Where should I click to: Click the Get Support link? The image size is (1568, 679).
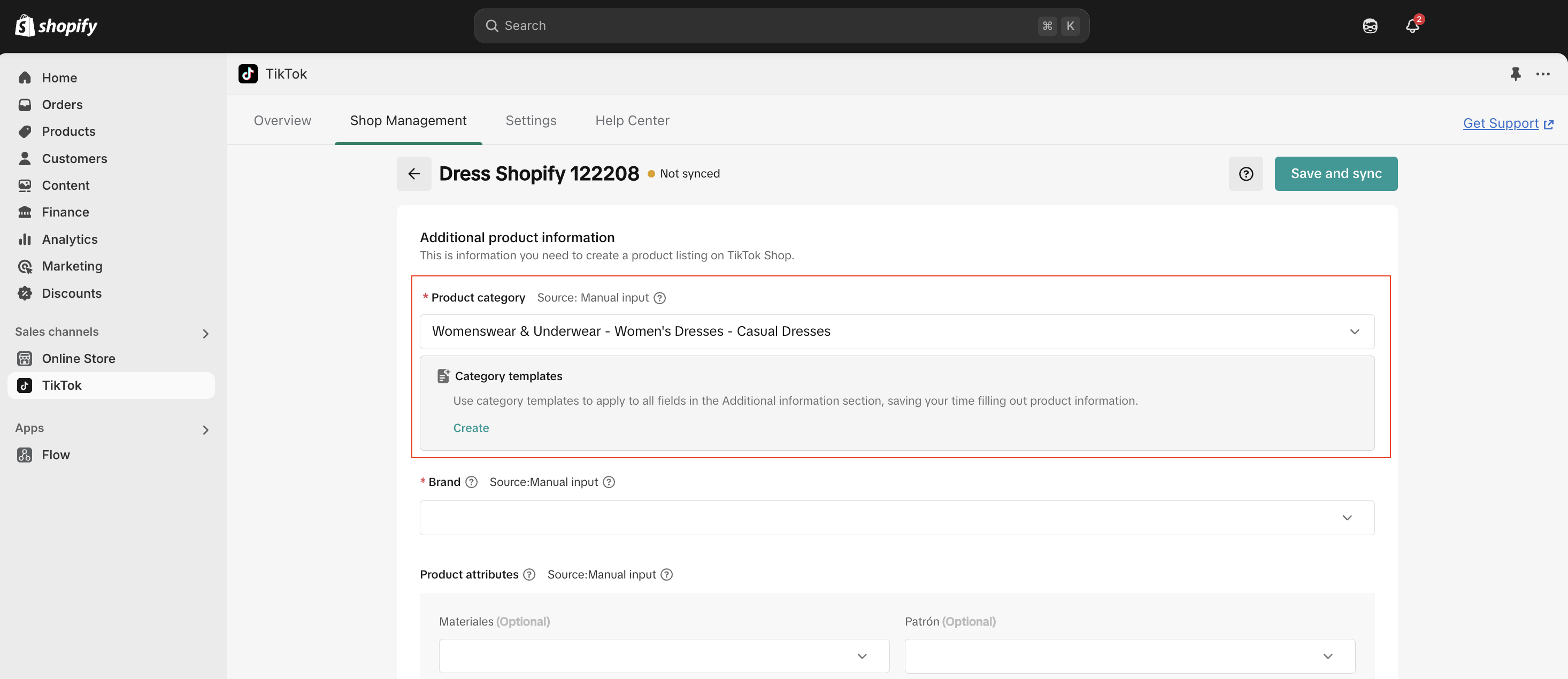coord(1508,123)
